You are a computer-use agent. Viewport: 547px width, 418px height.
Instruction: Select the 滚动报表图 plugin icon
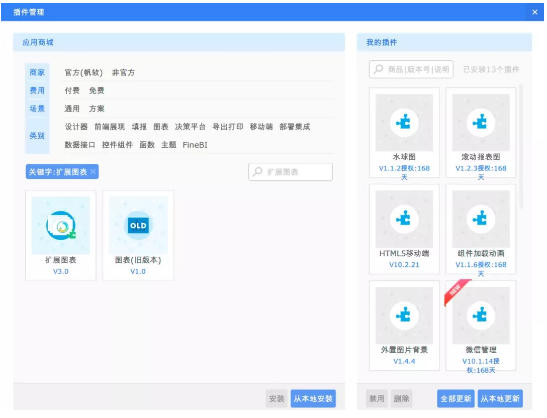tap(481, 122)
